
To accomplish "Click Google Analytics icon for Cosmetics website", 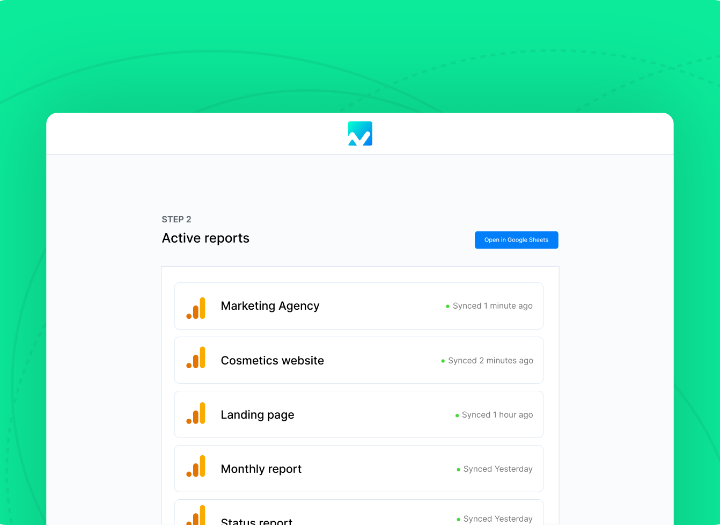I will pyautogui.click(x=196, y=357).
